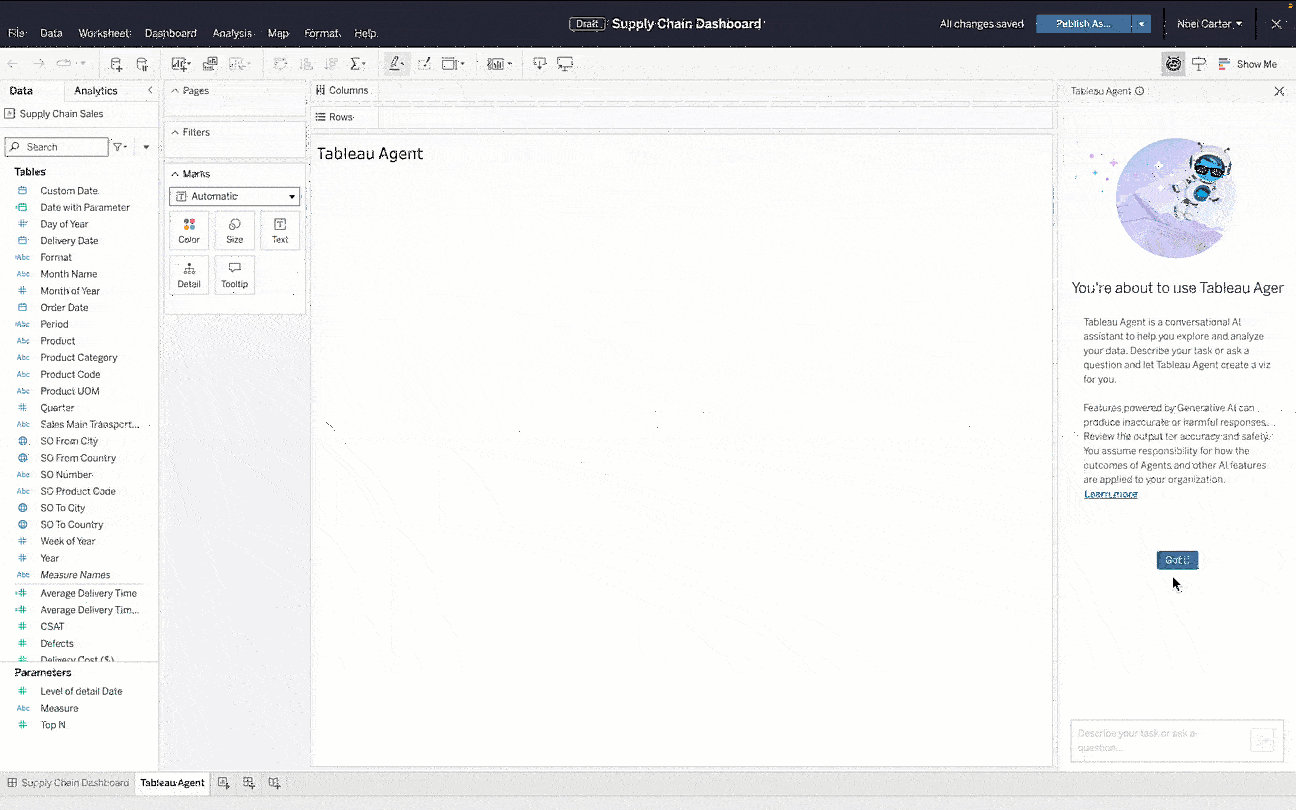Open the Analysis menu
This screenshot has height=810, width=1296.
[232, 33]
